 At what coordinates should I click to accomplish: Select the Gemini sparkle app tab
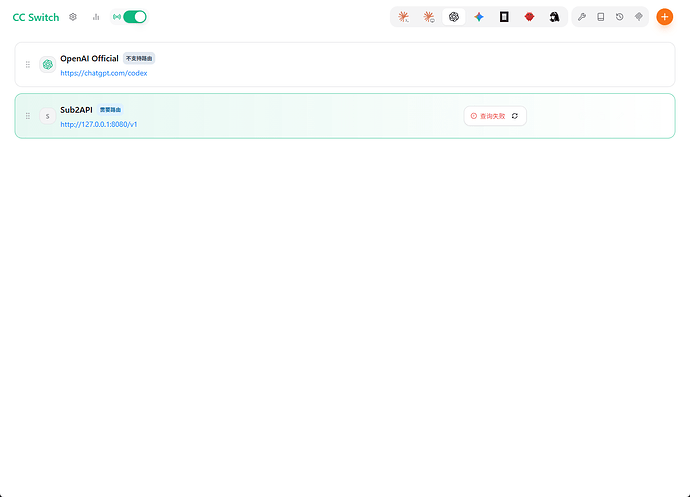point(479,17)
